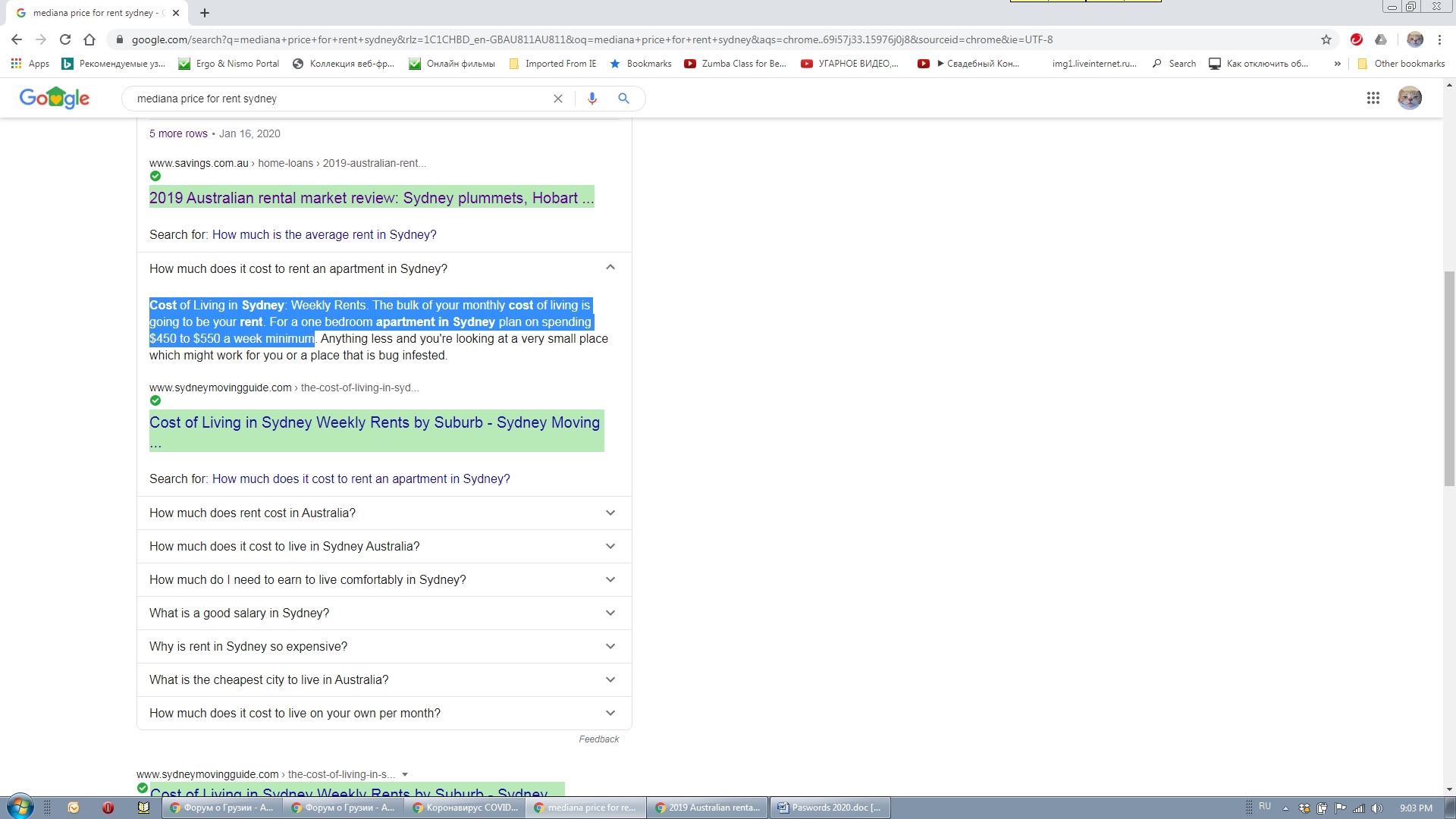Click the red extension icon in toolbar
This screenshot has width=1456, height=819.
[1357, 39]
